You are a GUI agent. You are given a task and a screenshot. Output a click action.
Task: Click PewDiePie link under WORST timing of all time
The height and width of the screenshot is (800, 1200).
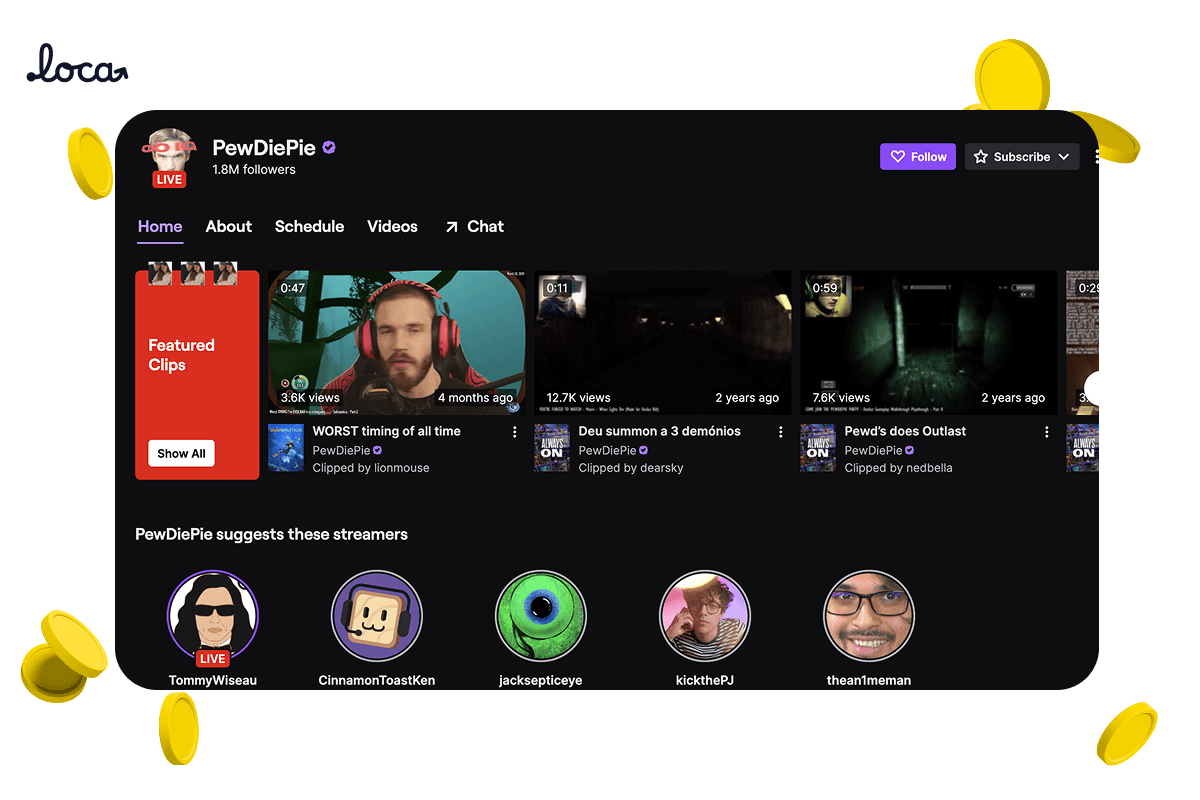341,451
